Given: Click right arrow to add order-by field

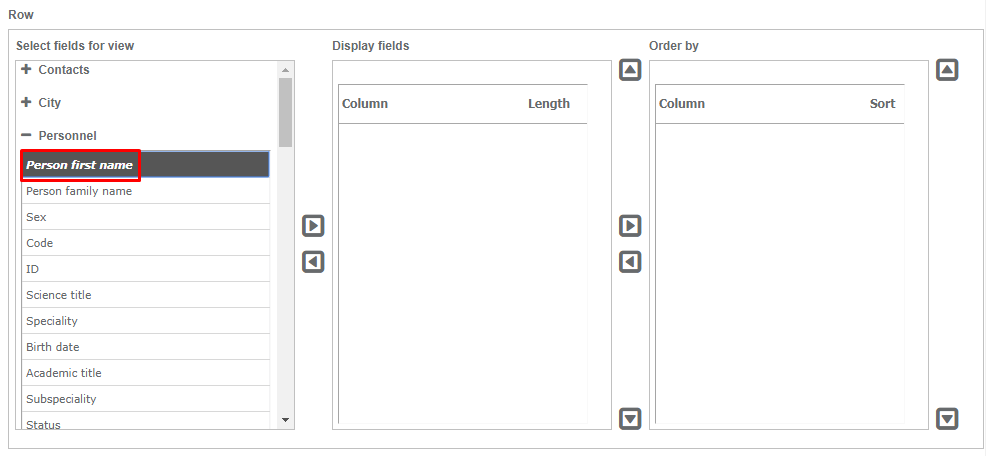Looking at the screenshot, I should (x=630, y=226).
